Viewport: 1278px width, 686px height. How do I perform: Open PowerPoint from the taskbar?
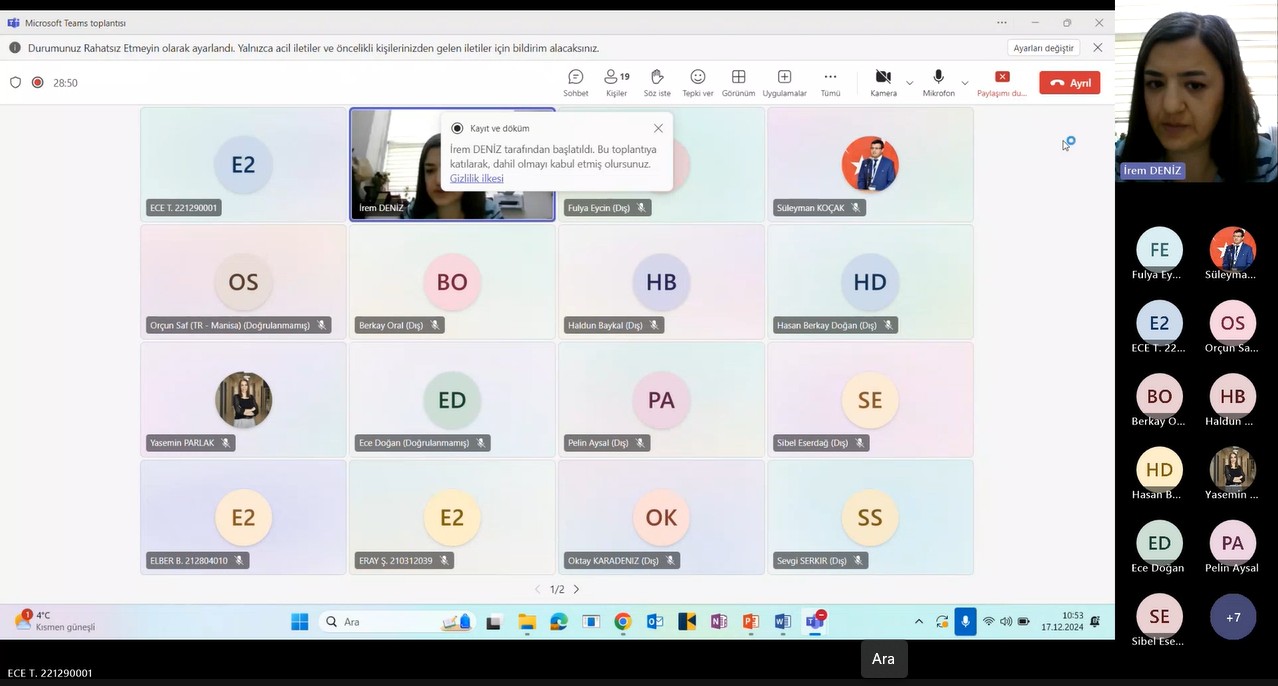pyautogui.click(x=751, y=622)
